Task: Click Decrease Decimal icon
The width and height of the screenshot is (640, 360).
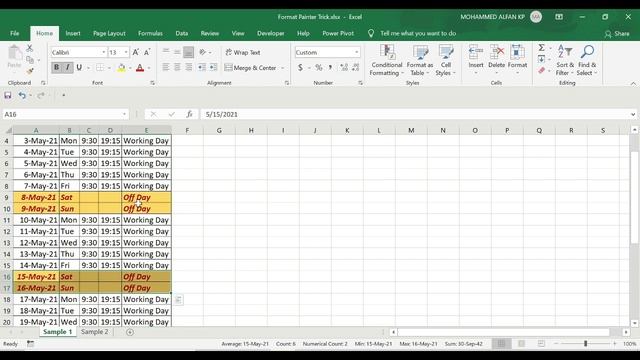Action: 356,67
